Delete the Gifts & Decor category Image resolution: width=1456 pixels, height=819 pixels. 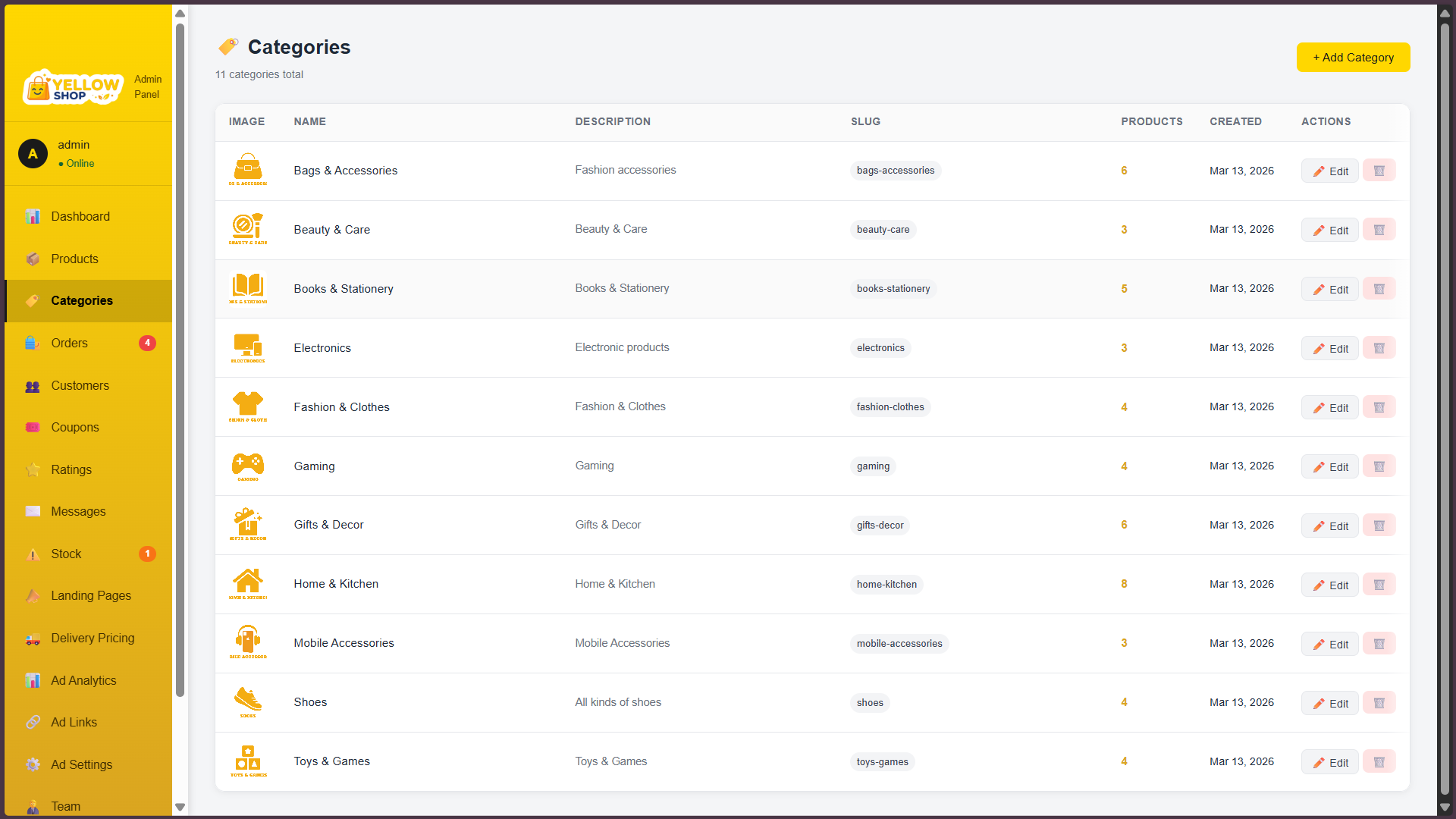[1379, 526]
